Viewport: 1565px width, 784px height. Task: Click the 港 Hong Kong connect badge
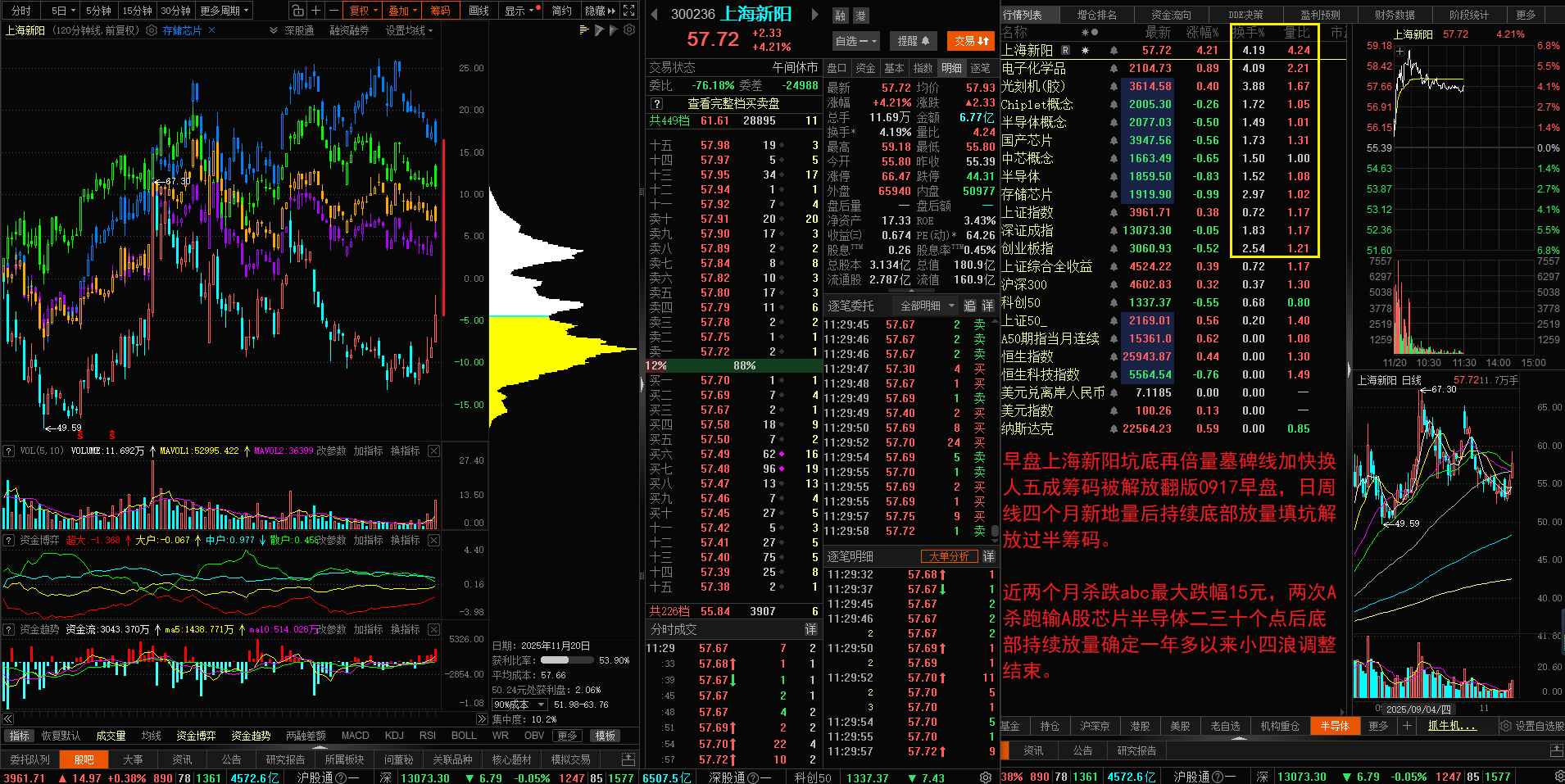[860, 16]
